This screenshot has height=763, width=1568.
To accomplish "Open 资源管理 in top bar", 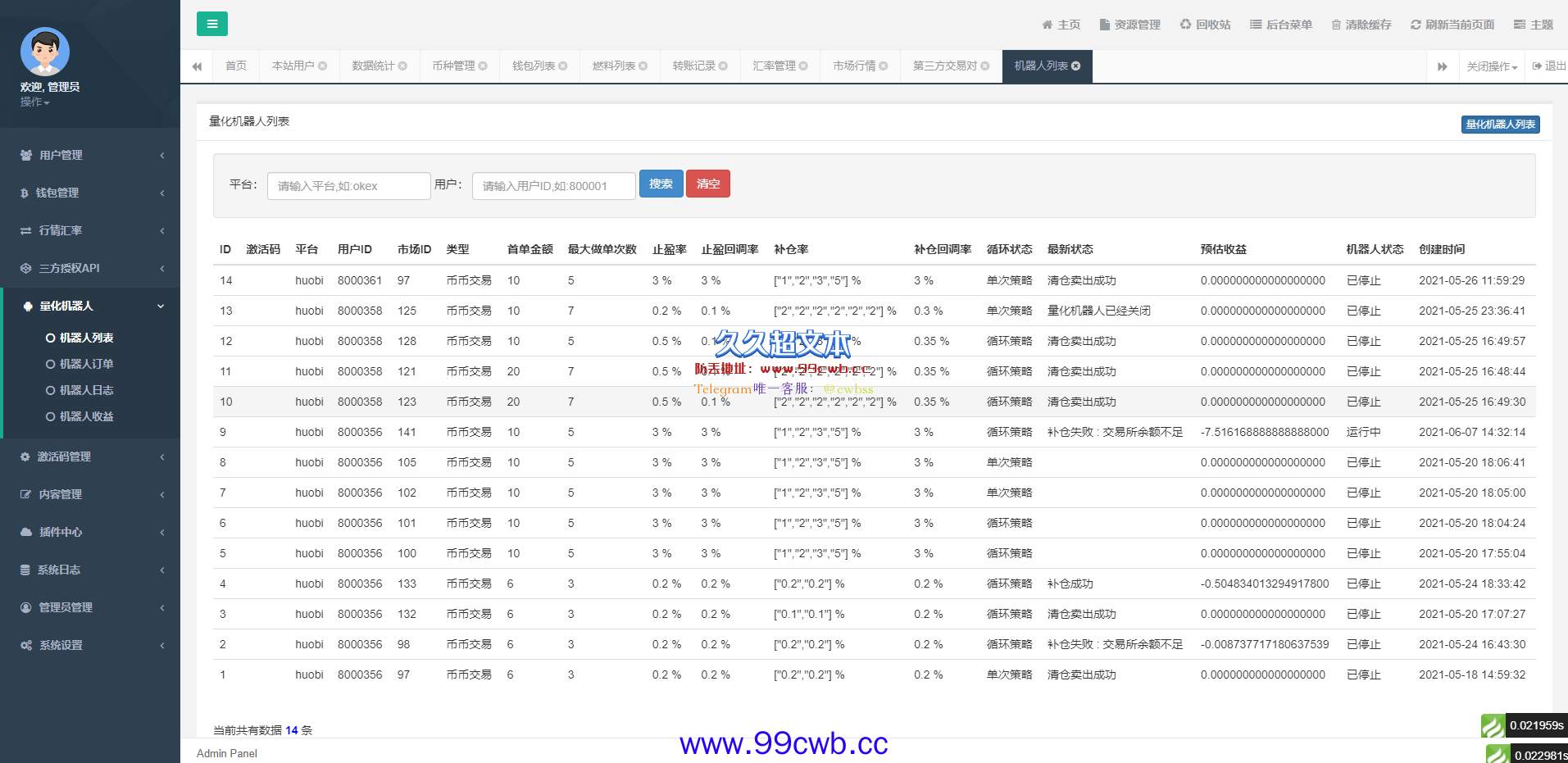I will pyautogui.click(x=1129, y=25).
